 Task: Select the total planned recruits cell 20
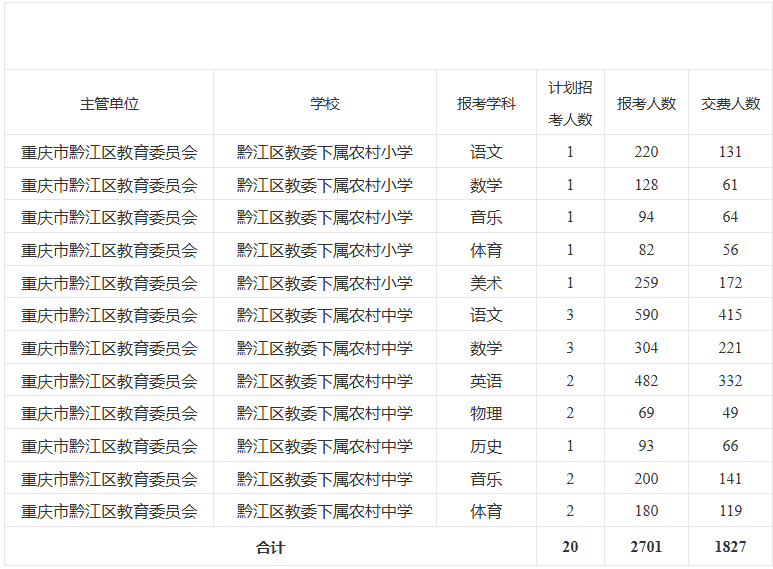coord(570,547)
